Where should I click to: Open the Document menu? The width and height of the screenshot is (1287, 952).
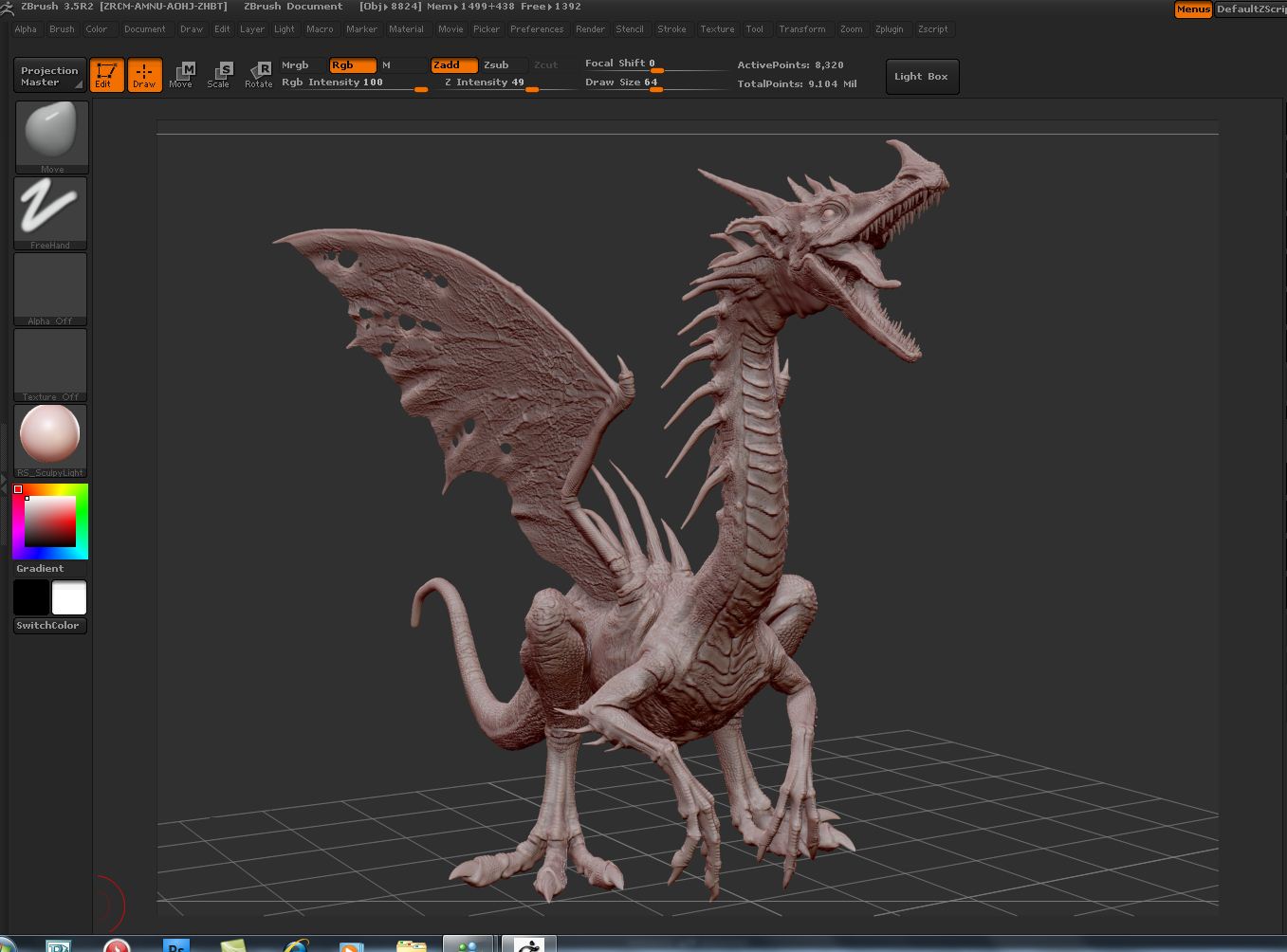click(145, 29)
